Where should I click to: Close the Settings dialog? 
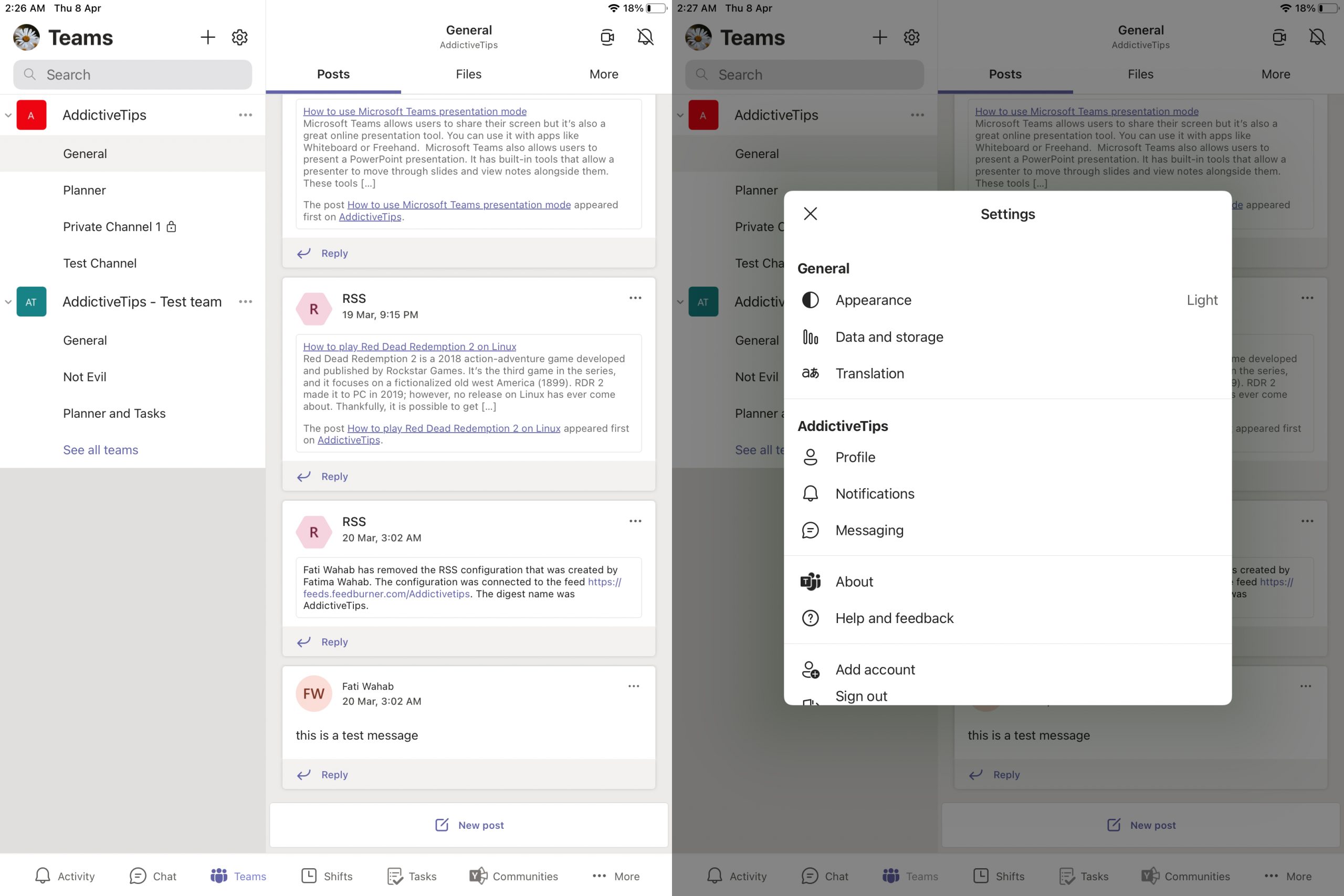point(810,214)
